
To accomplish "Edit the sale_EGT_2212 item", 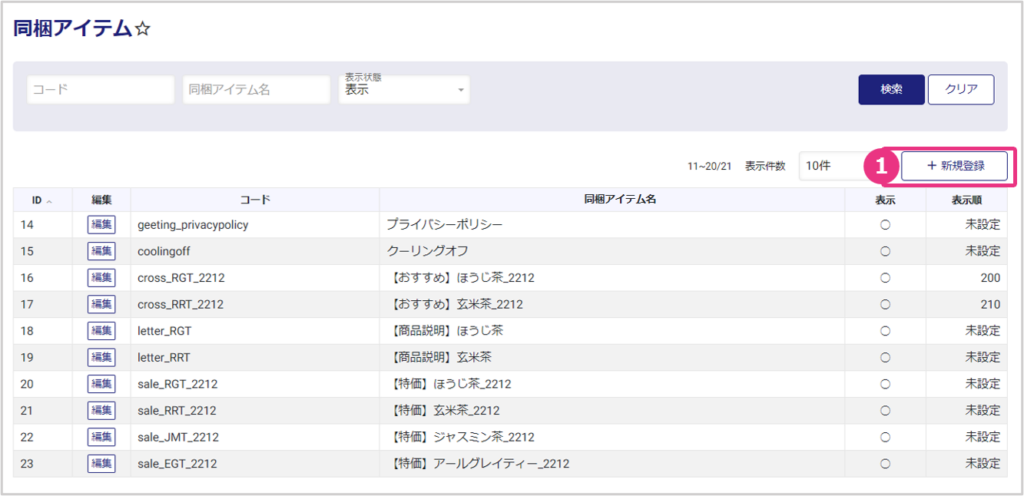I will pyautogui.click(x=101, y=463).
